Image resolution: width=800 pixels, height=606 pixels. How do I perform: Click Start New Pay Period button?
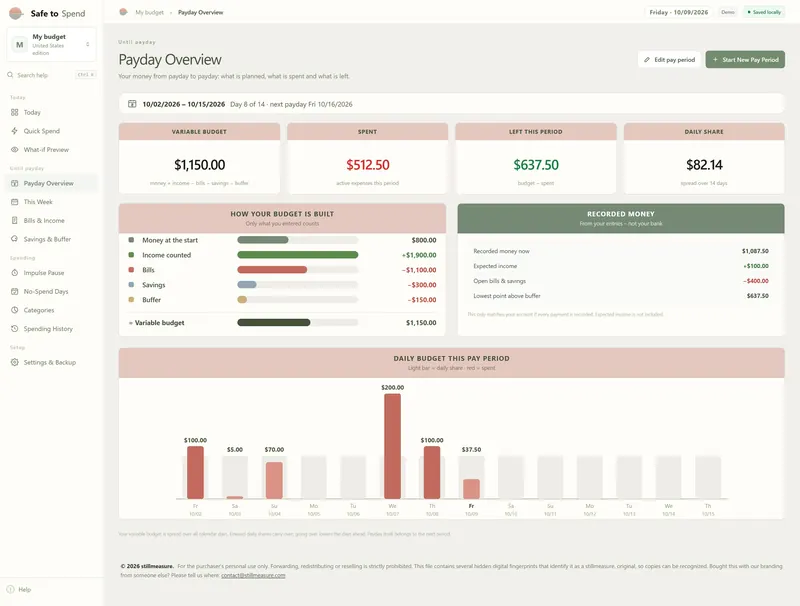coord(745,60)
